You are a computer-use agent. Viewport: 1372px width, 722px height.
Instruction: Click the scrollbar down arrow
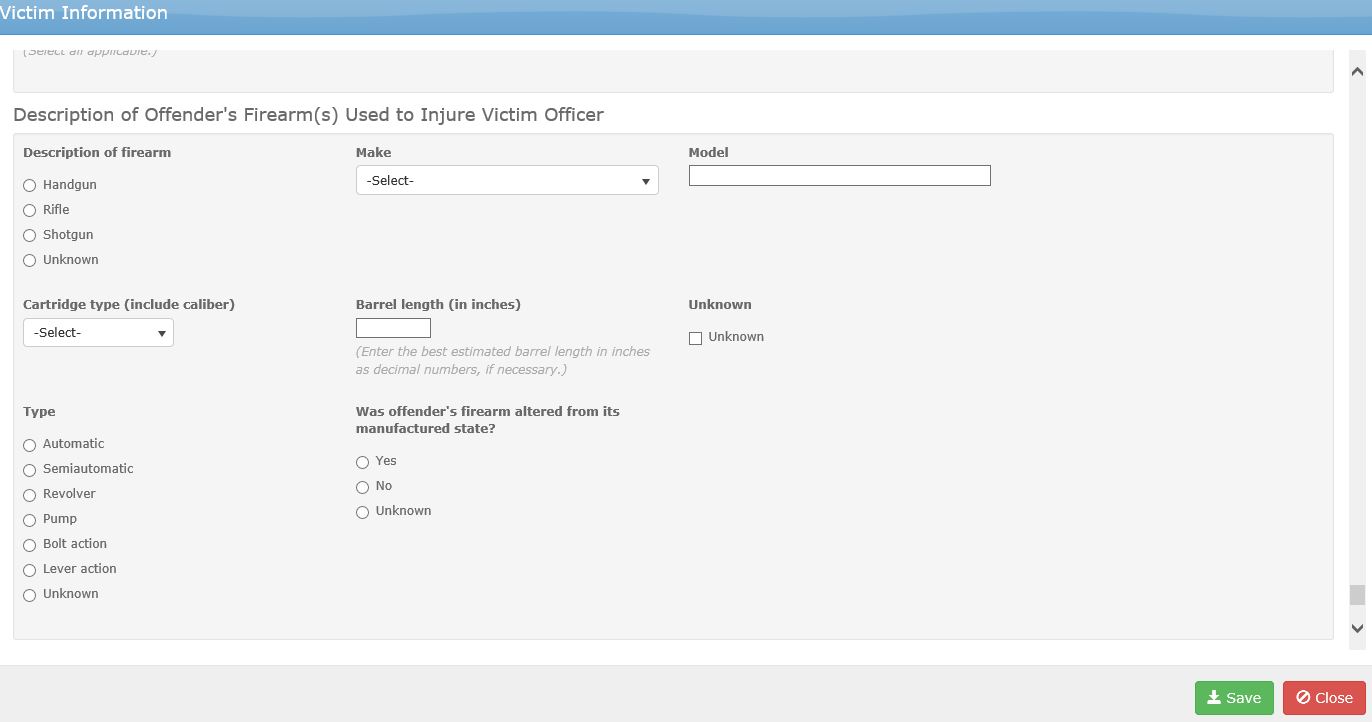(x=1357, y=628)
